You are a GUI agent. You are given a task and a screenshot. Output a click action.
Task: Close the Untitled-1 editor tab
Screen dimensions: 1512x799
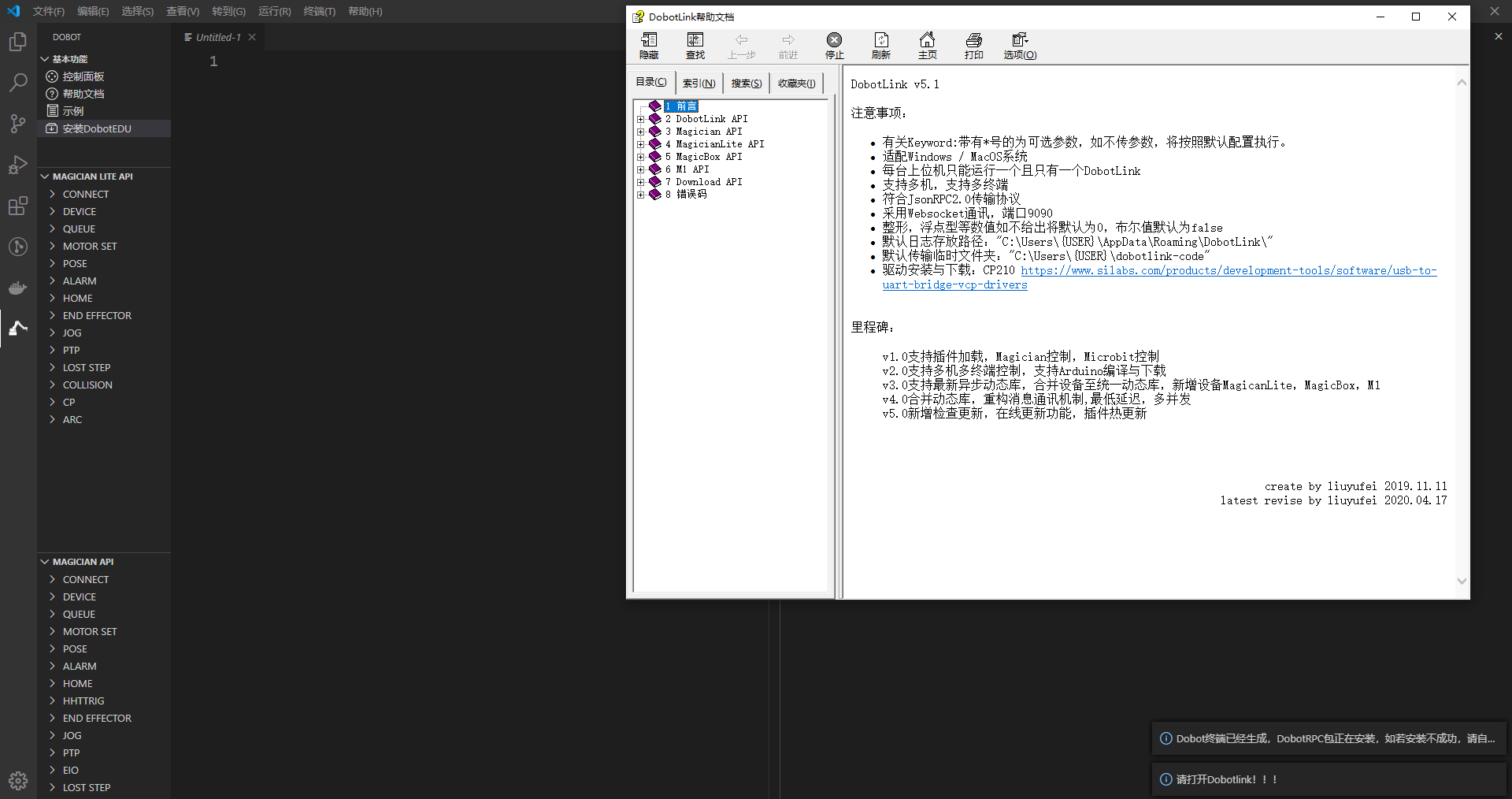(x=252, y=37)
